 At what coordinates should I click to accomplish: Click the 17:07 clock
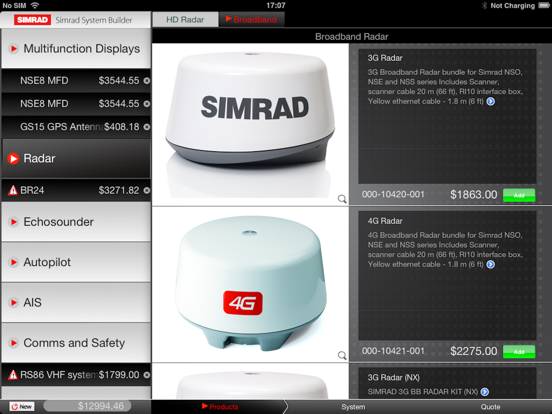pos(276,5)
